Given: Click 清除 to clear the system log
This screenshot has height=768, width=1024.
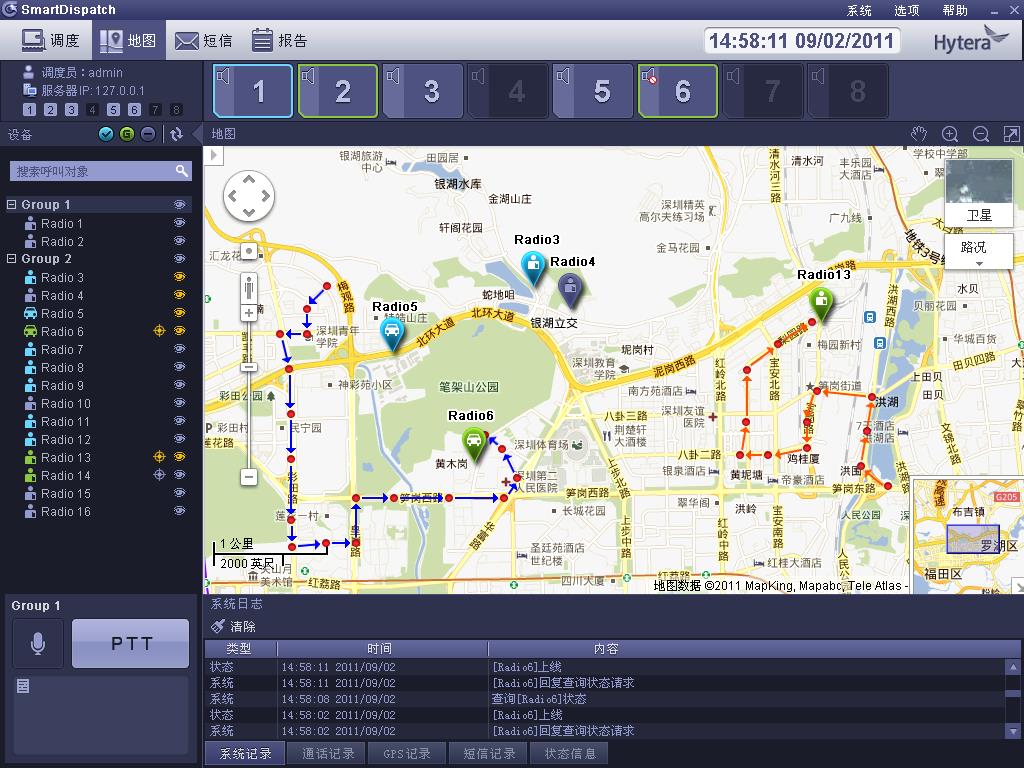Looking at the screenshot, I should pyautogui.click(x=234, y=626).
